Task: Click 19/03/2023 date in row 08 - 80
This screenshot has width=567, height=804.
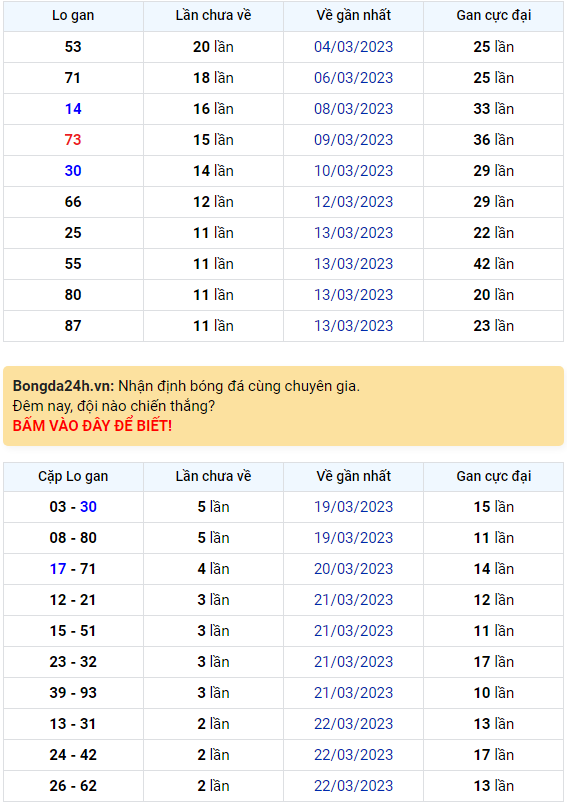Action: coord(353,538)
